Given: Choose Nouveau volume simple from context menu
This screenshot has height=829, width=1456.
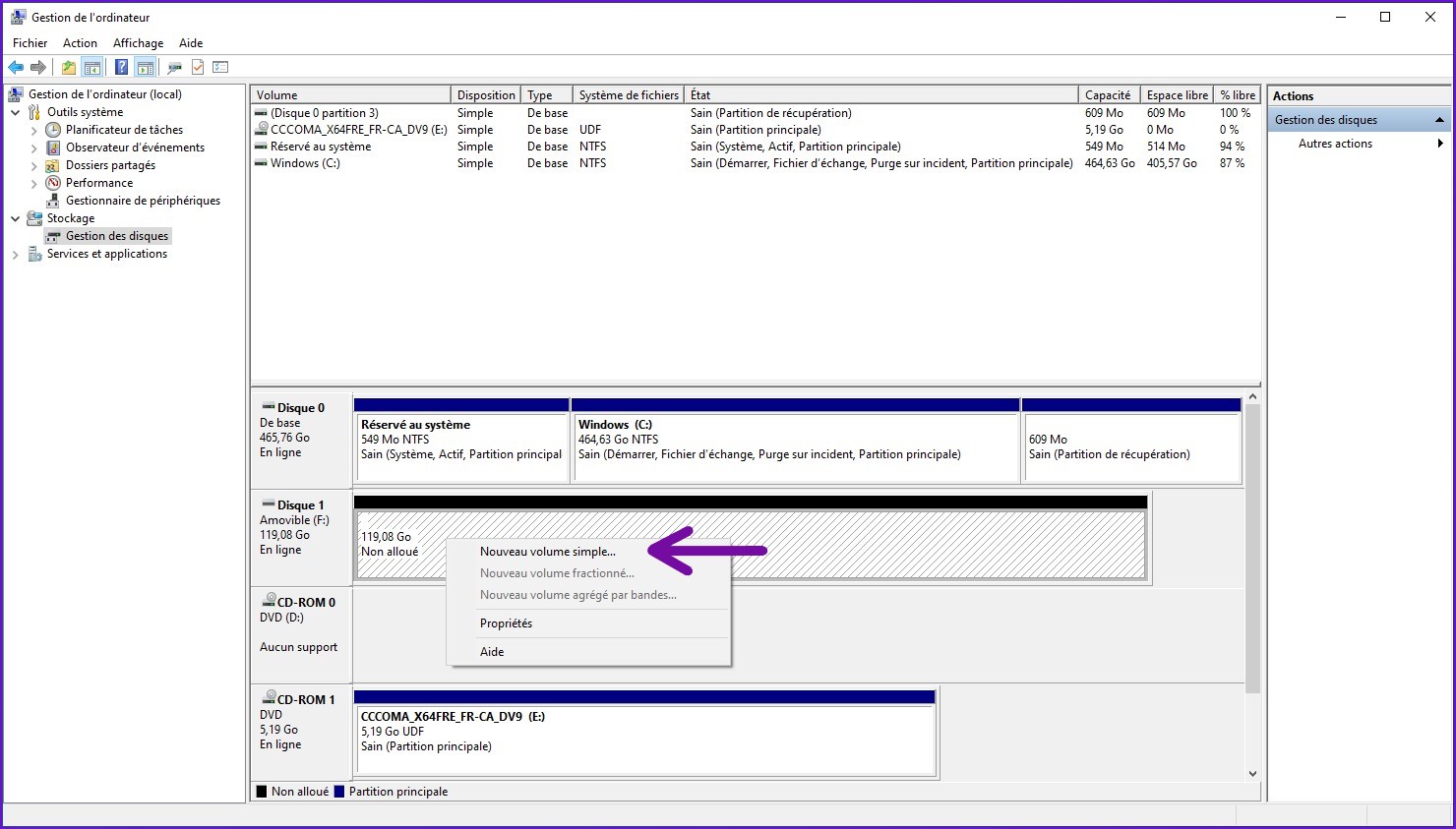Looking at the screenshot, I should pos(547,552).
